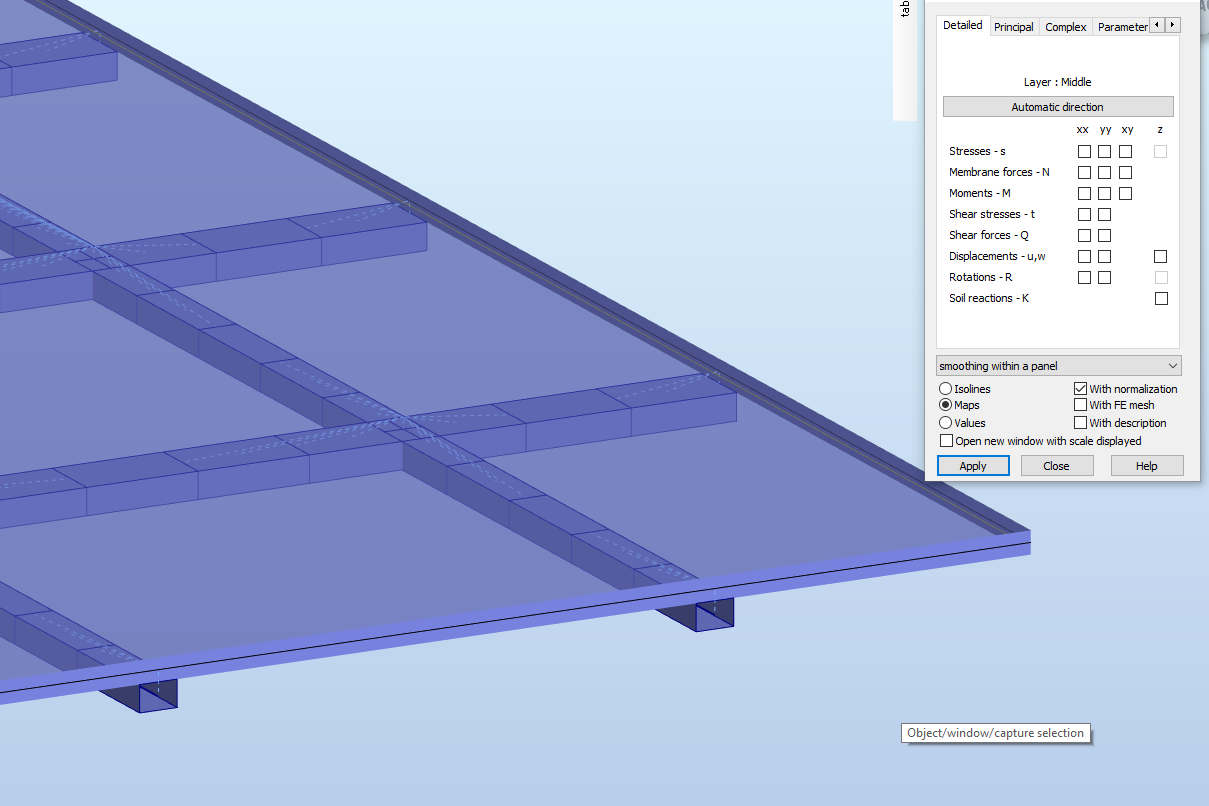Enable the With description option
This screenshot has height=806, width=1209.
click(x=1080, y=422)
